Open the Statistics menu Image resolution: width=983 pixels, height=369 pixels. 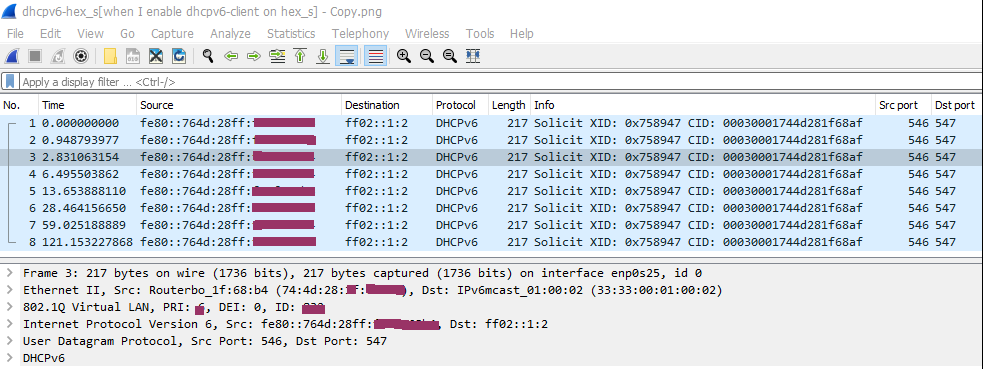click(291, 33)
